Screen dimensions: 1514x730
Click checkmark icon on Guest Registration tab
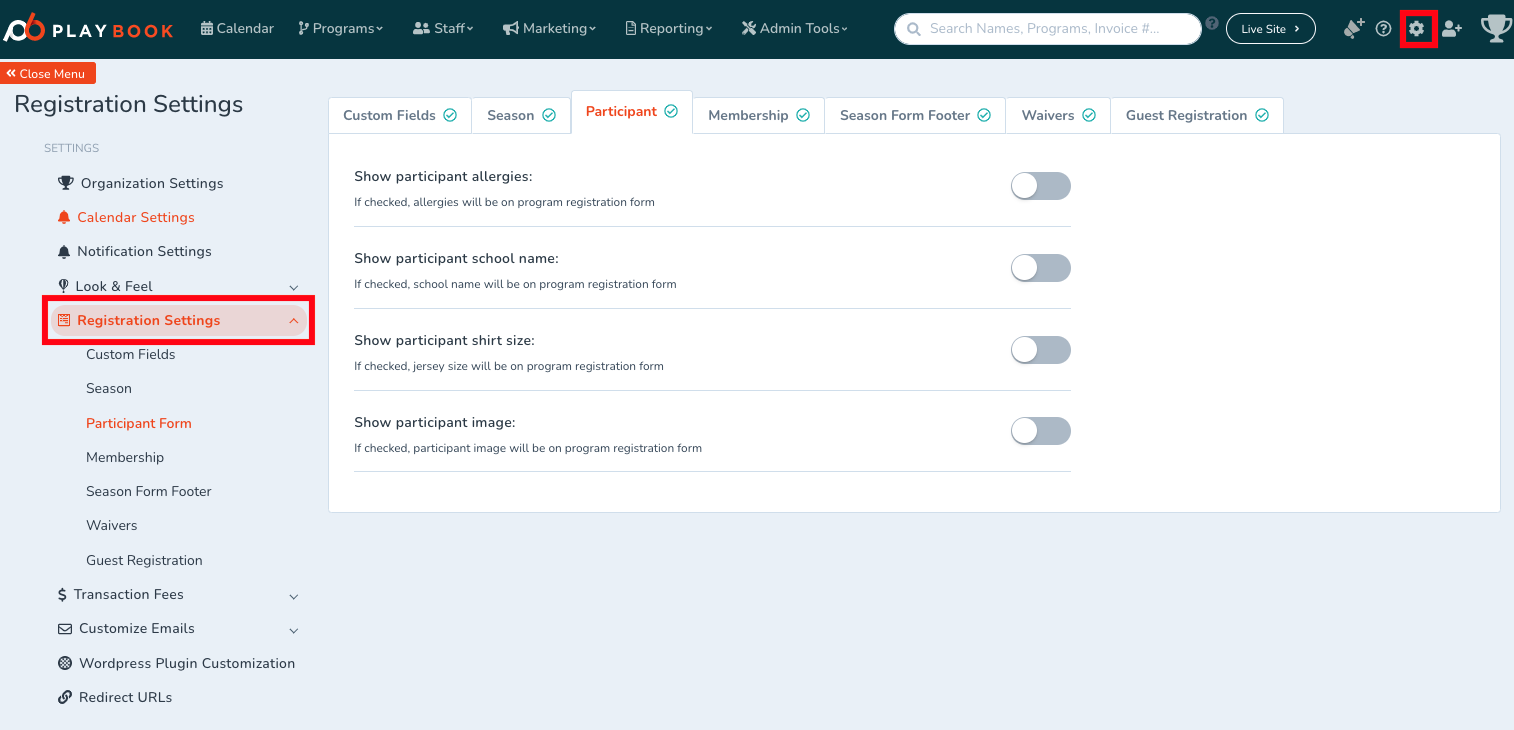(x=1262, y=115)
